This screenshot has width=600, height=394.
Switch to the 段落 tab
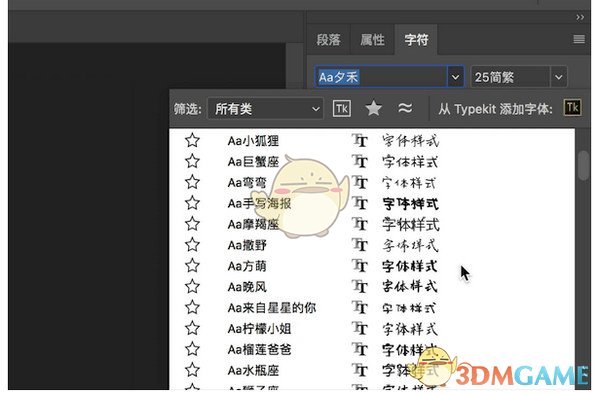[328, 40]
